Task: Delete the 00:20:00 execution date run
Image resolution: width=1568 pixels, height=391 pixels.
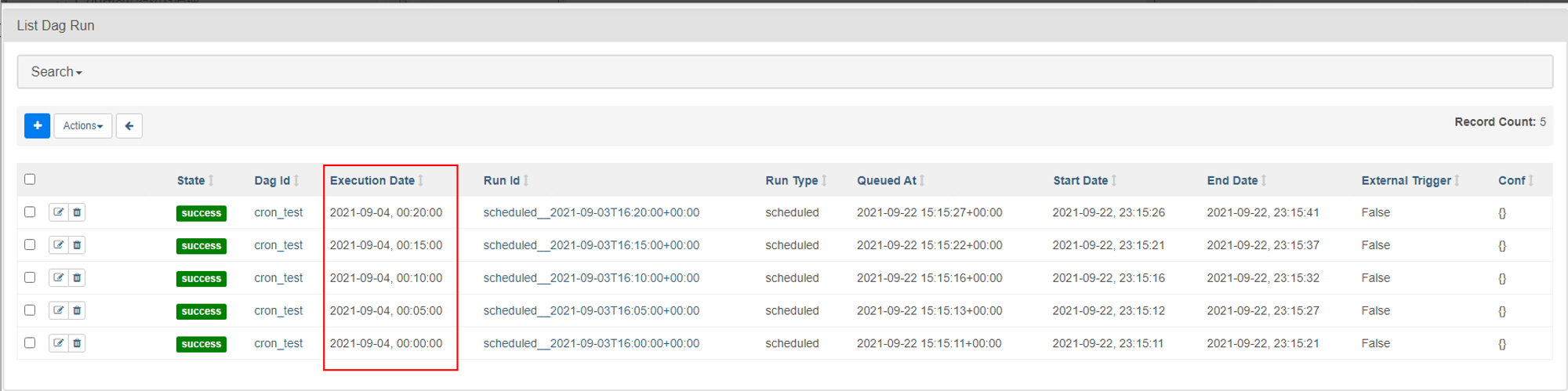Action: (x=77, y=212)
